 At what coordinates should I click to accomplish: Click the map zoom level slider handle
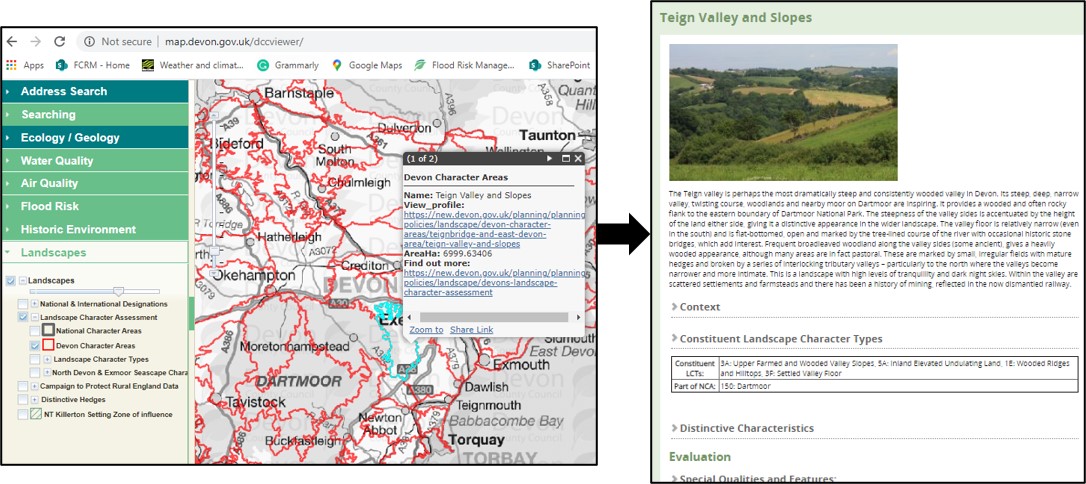[216, 251]
